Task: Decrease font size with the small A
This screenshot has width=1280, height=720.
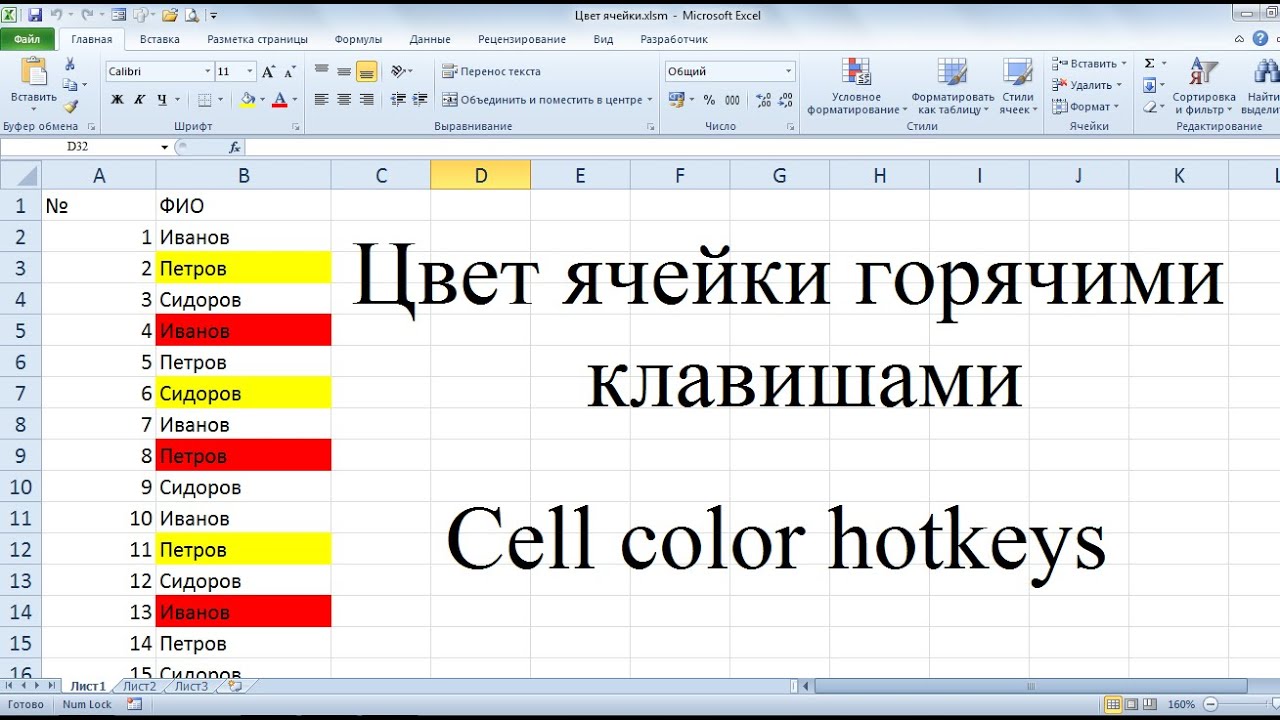Action: [x=289, y=71]
